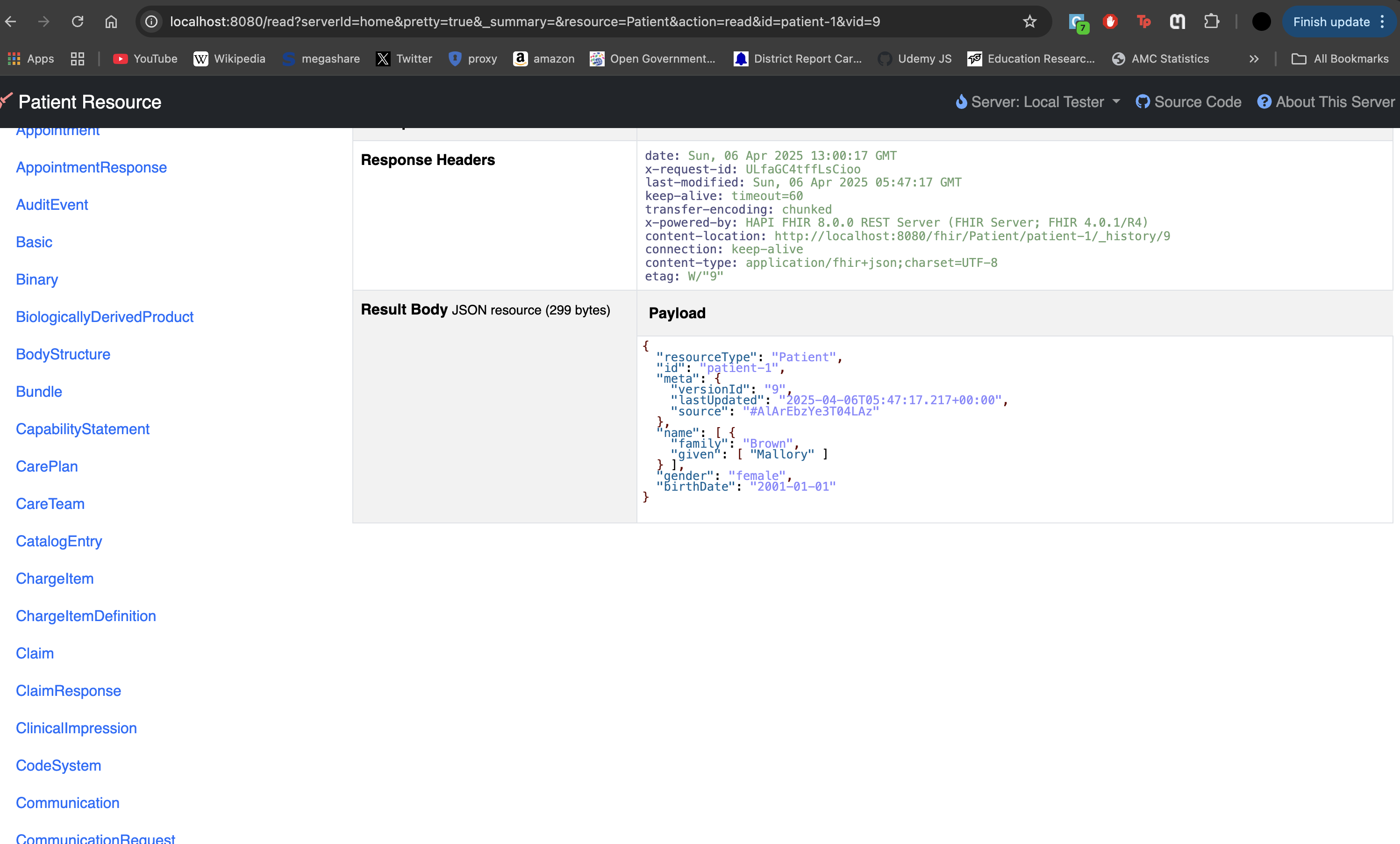Viewport: 1400px width, 844px height.
Task: Show hidden bookmarks overflow chevron
Action: [1254, 58]
